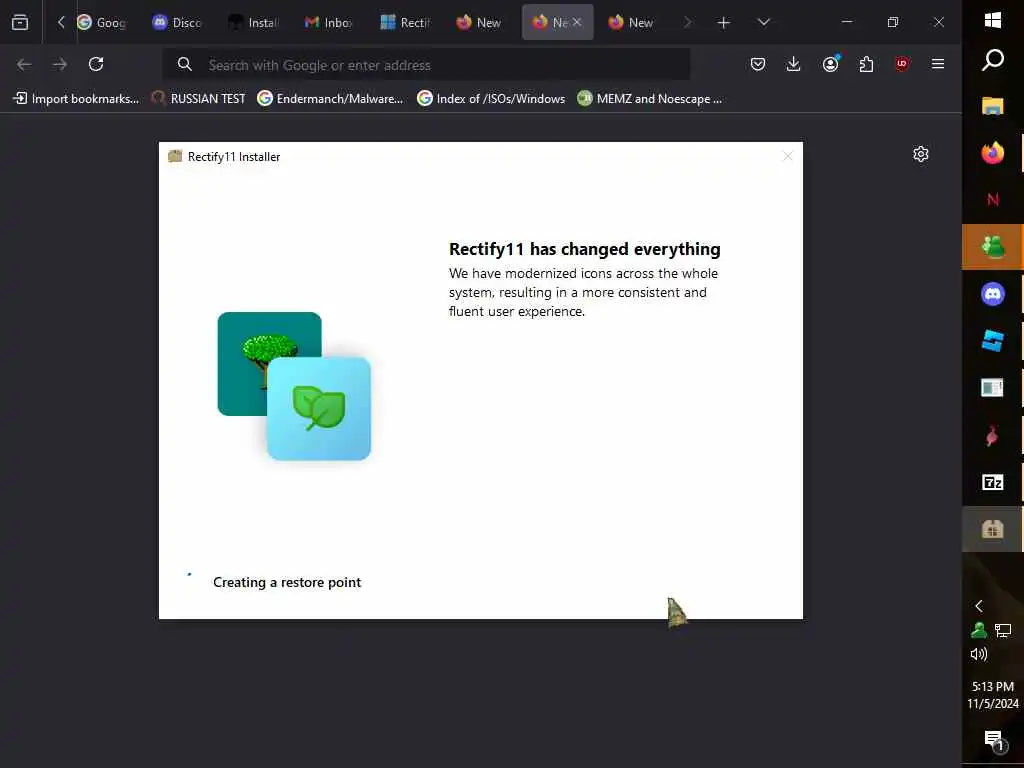
Task: Open the Index of /ISOs/Windows bookmark
Action: pyautogui.click(x=491, y=99)
